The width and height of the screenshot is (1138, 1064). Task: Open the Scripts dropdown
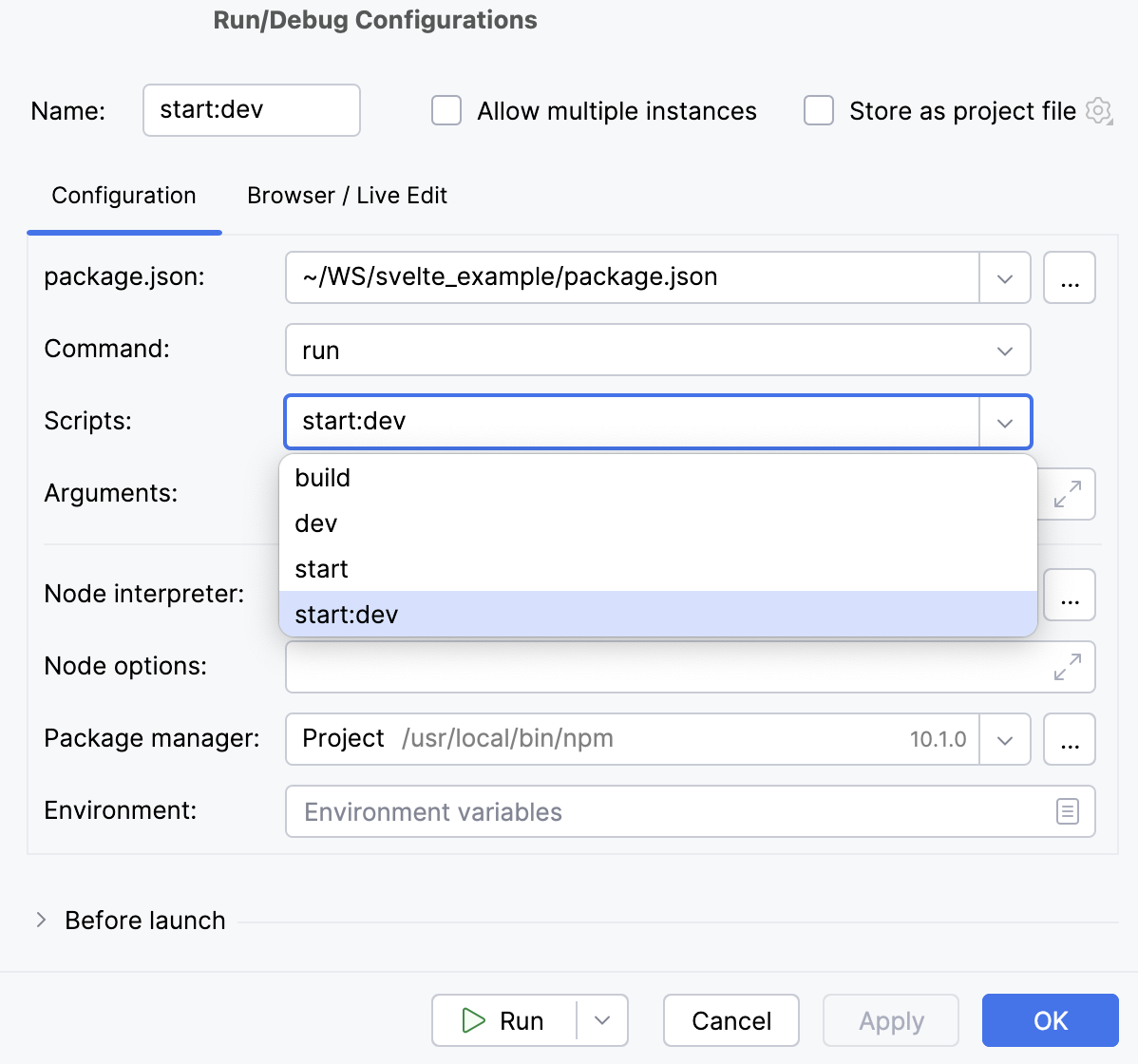click(1004, 422)
